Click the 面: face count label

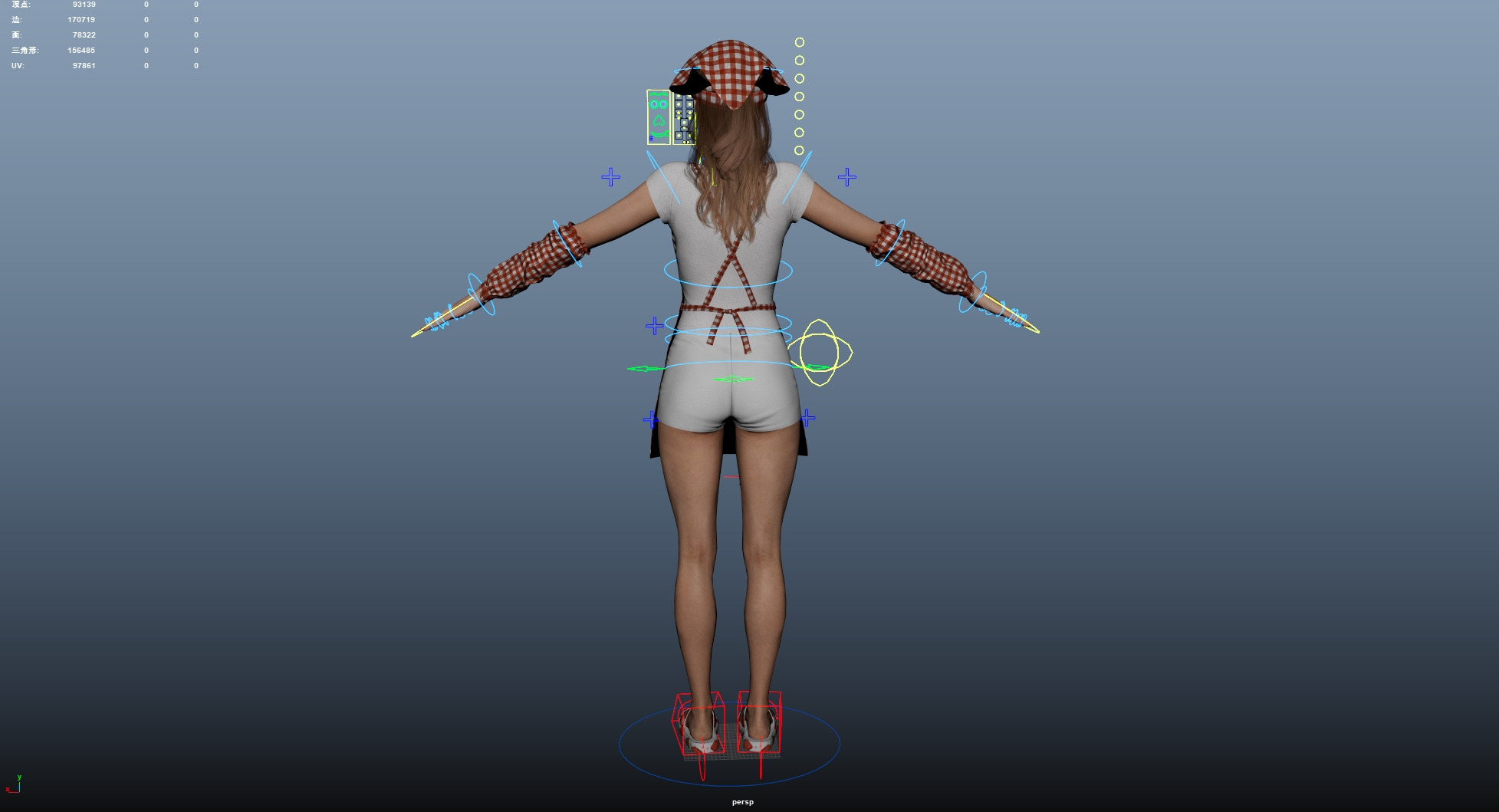click(x=17, y=35)
